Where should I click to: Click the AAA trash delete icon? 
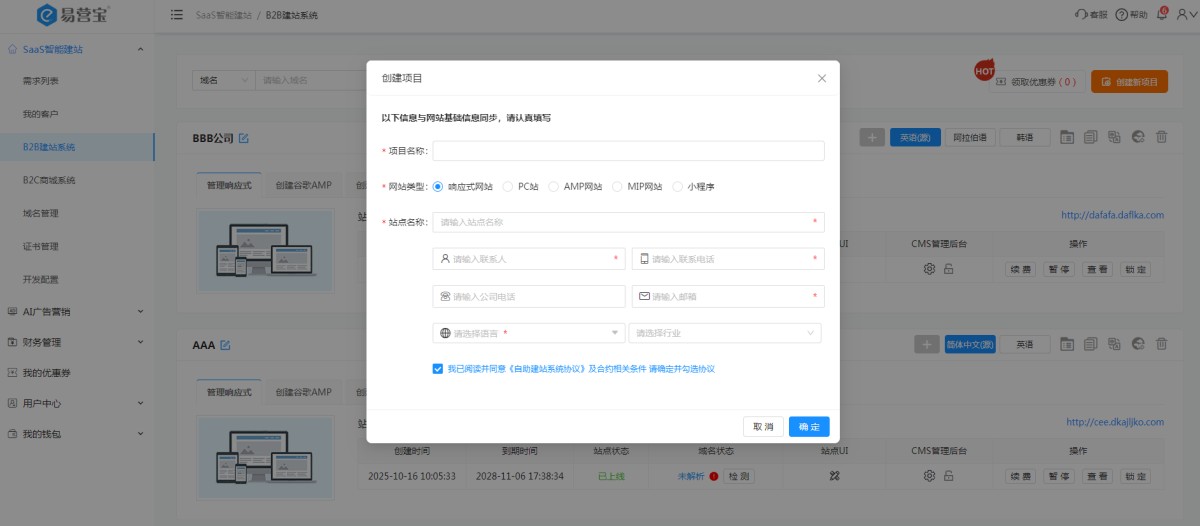click(1161, 344)
